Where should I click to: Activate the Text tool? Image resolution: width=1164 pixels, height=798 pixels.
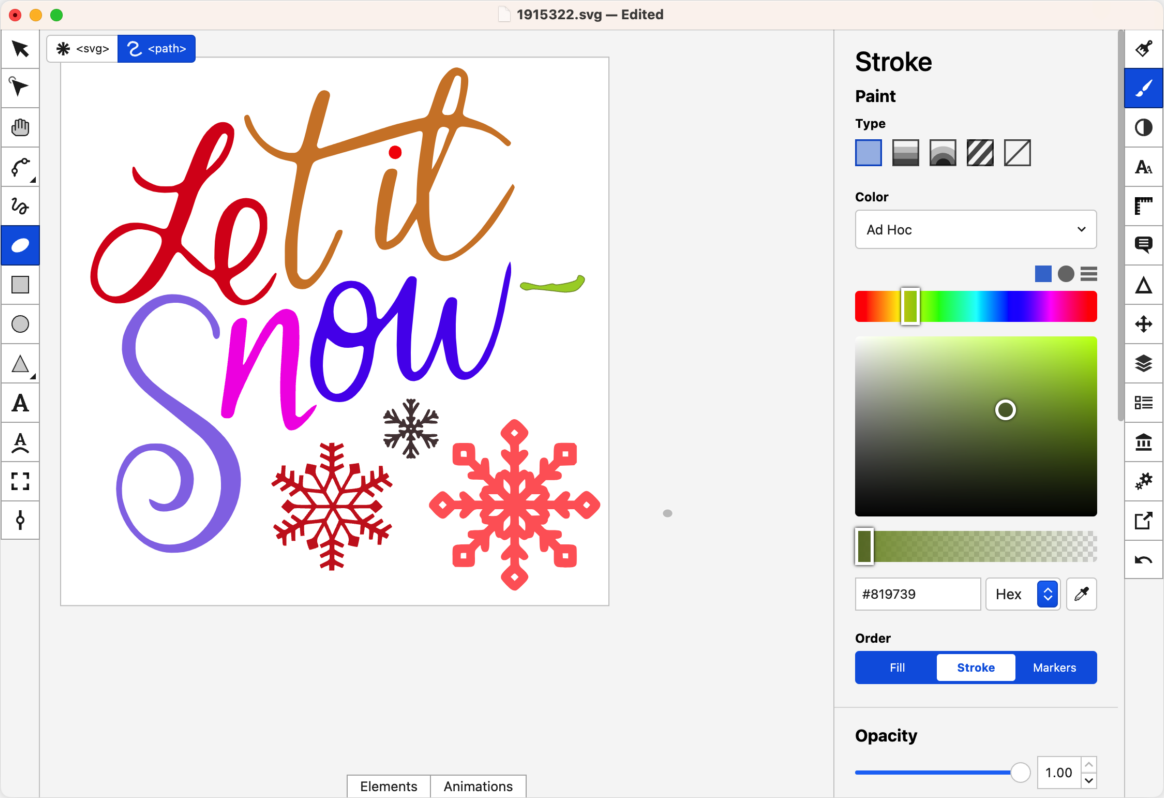20,403
